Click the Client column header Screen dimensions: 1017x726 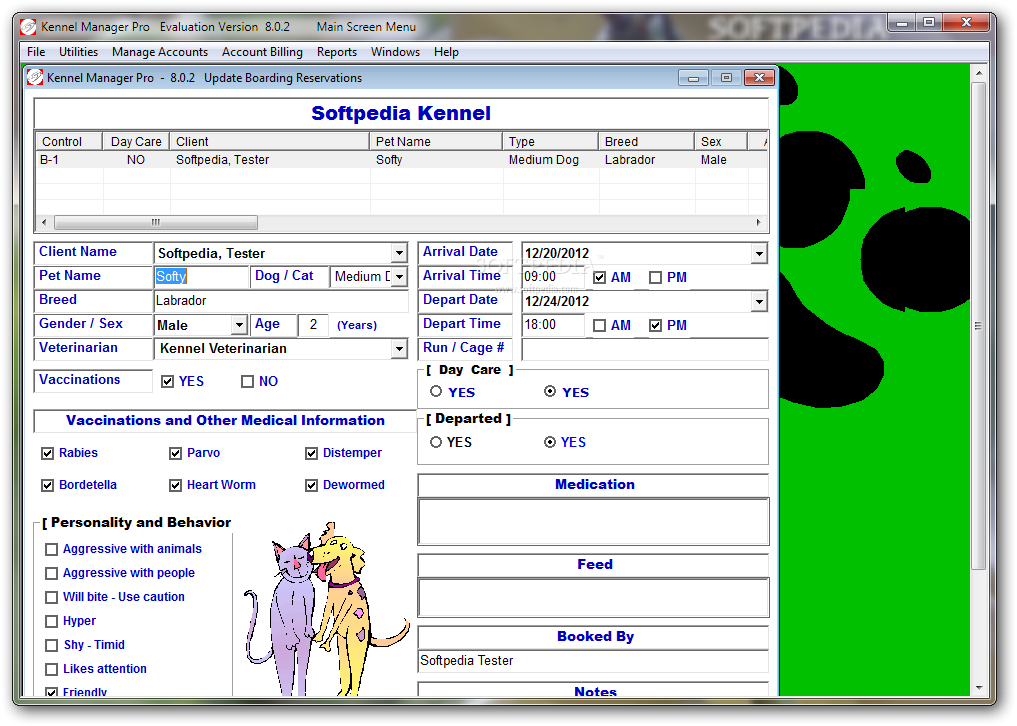270,141
